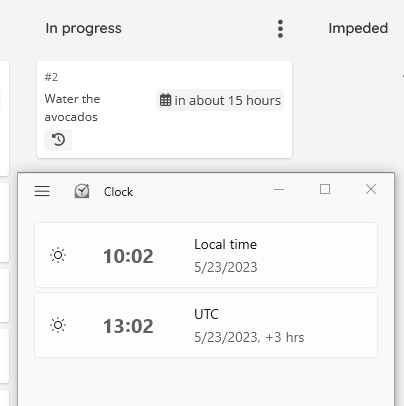Click the Local time label text

tap(226, 244)
